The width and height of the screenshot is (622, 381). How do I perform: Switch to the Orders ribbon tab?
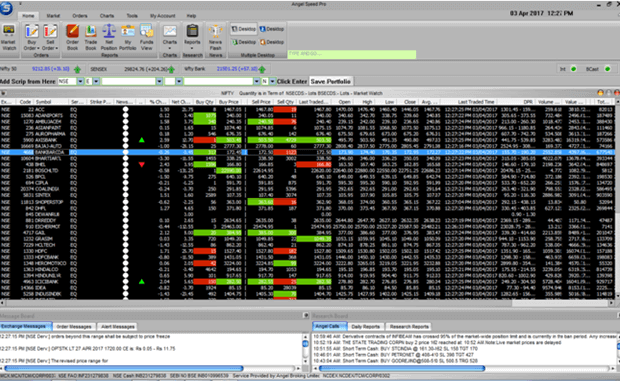tap(80, 16)
